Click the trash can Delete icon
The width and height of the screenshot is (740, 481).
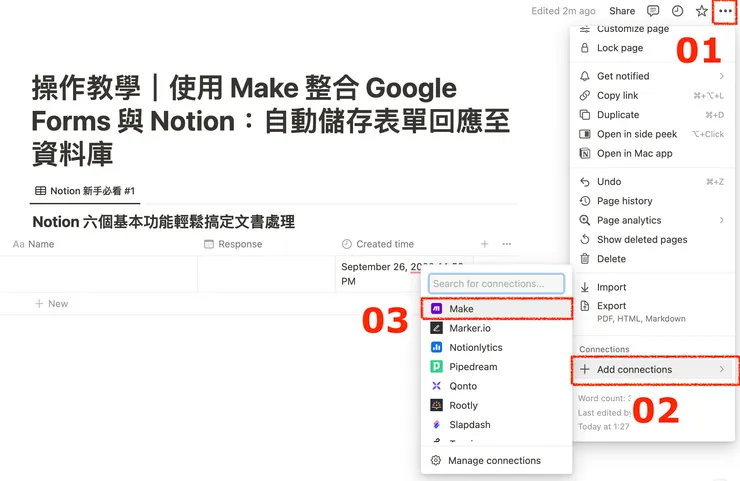584,259
